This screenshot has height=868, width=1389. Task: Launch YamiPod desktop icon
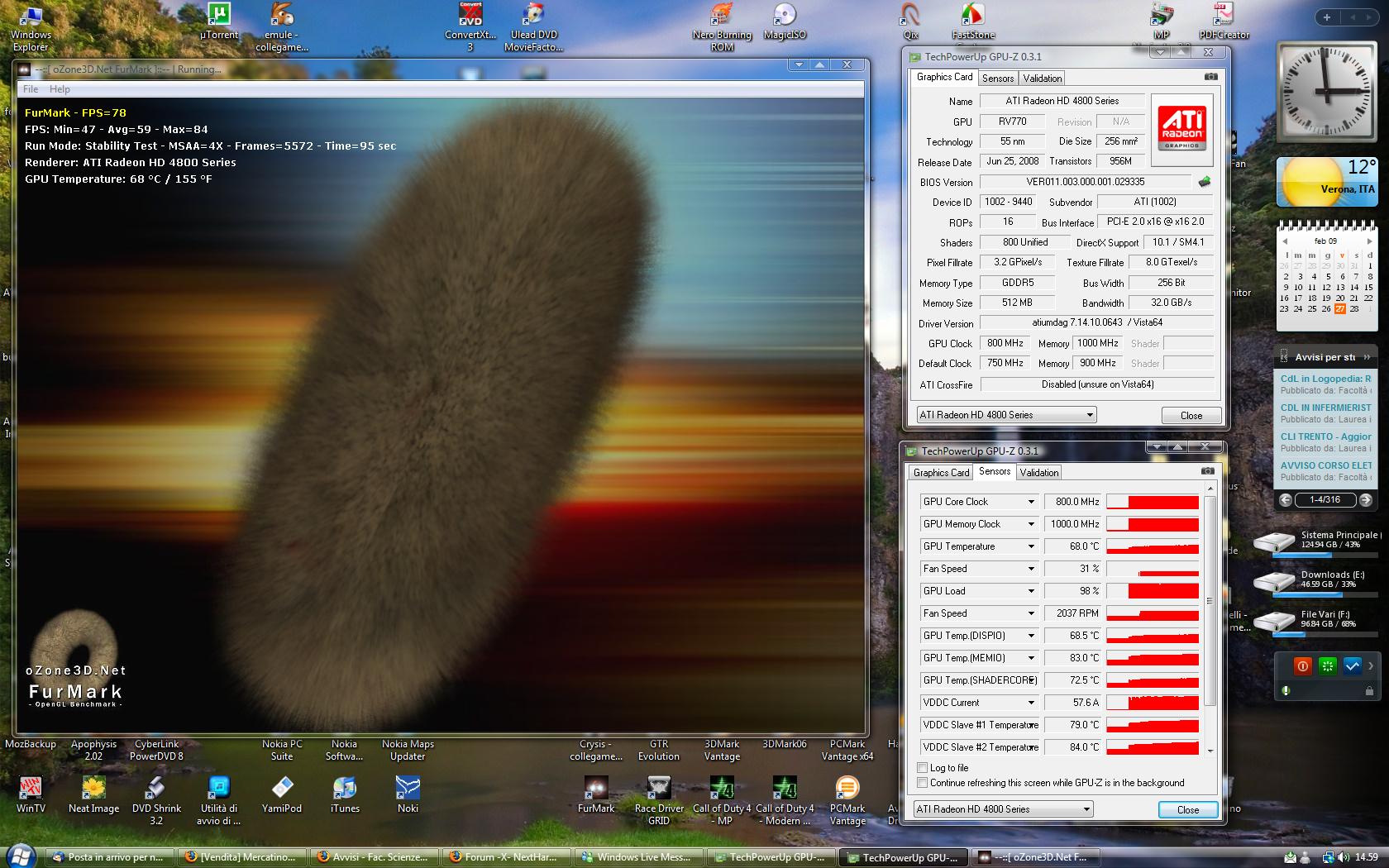coord(282,794)
